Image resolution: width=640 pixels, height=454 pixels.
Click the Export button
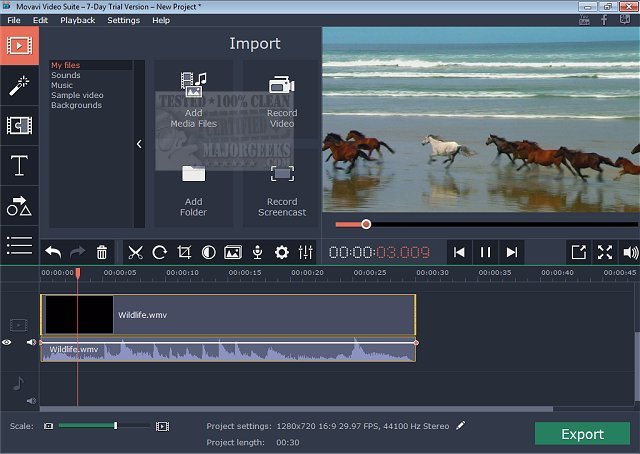click(x=582, y=434)
